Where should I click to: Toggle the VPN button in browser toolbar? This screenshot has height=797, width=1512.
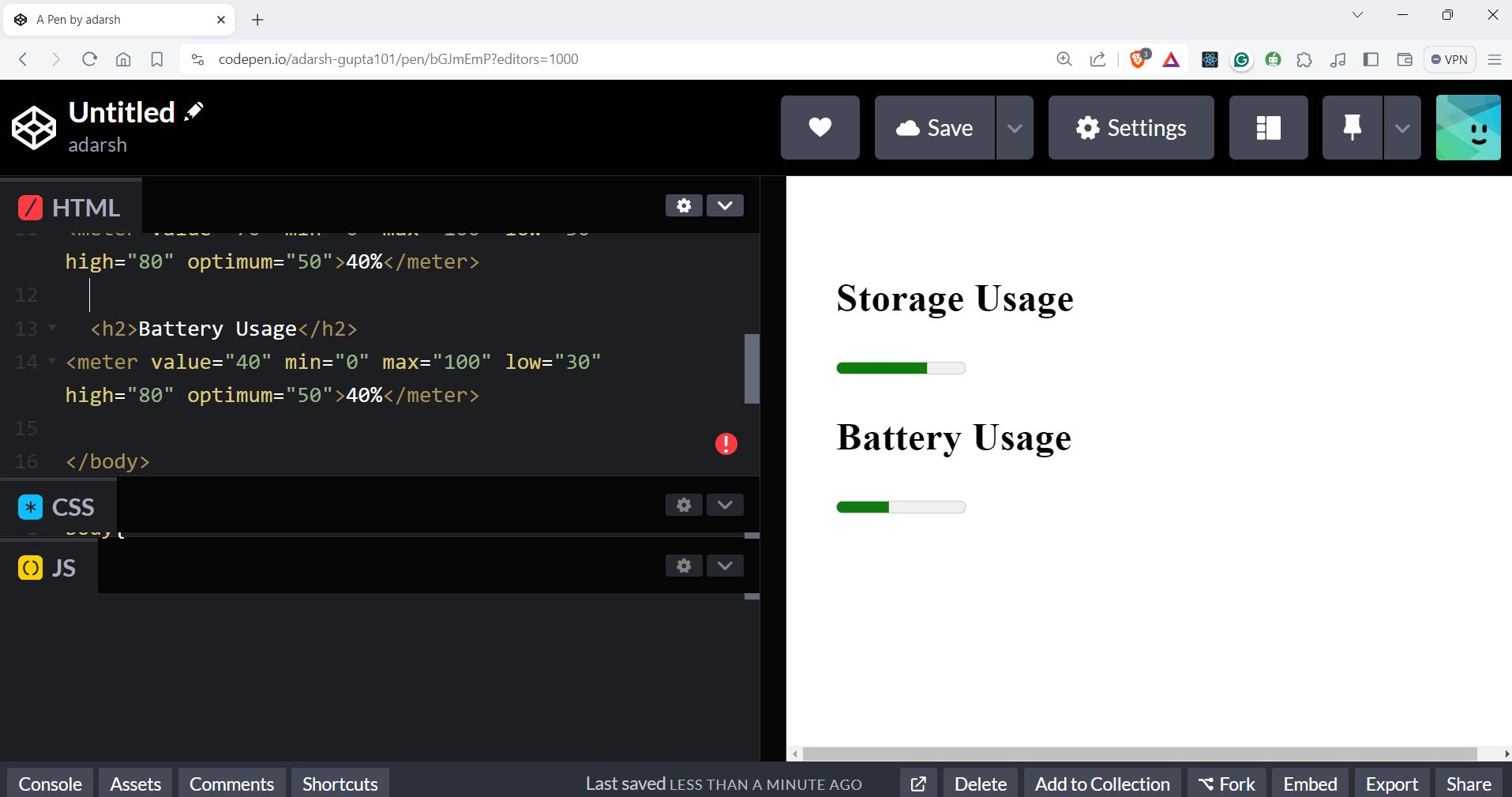tap(1450, 59)
